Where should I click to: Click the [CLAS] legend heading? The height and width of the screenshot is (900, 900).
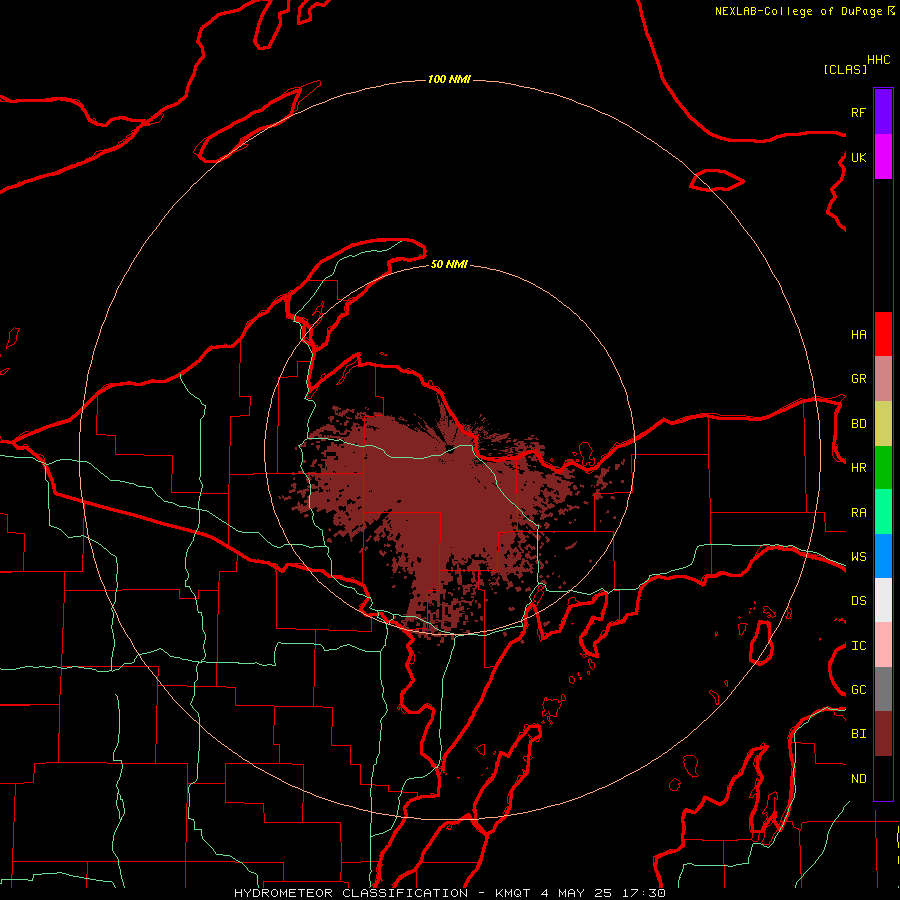[845, 69]
